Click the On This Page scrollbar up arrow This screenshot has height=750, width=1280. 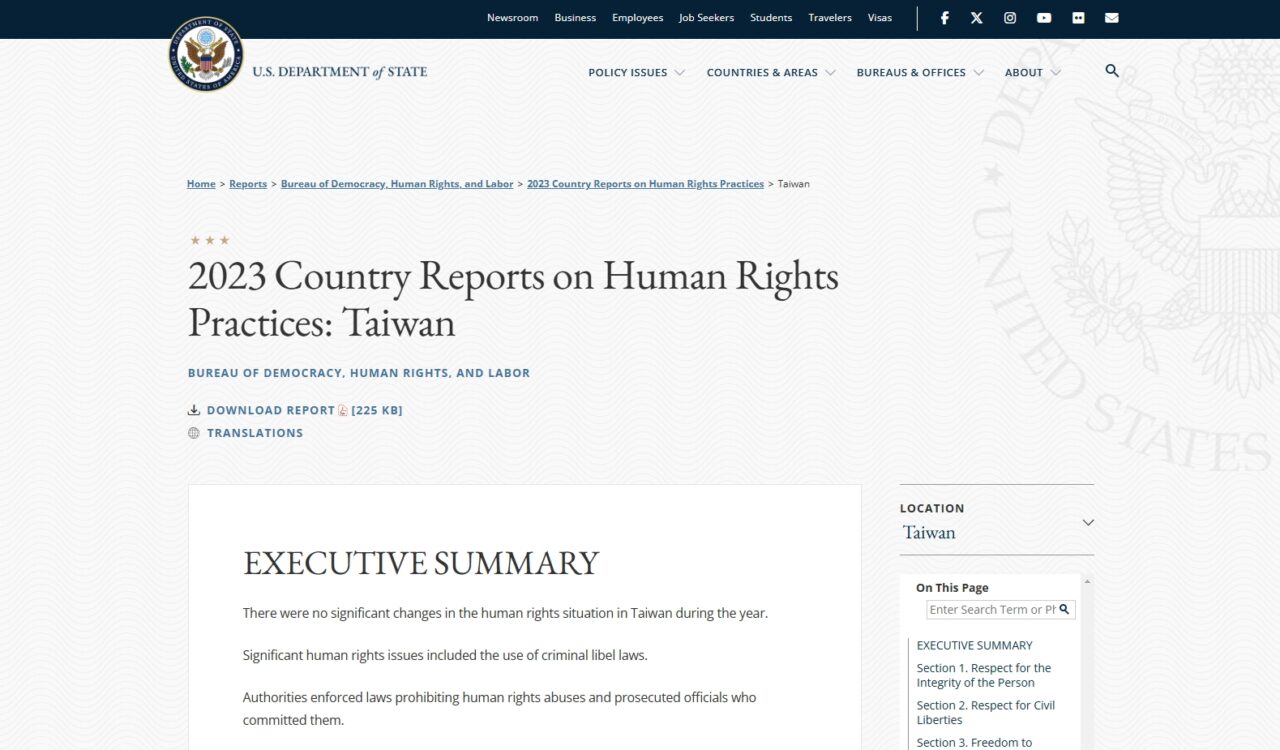[x=1087, y=581]
